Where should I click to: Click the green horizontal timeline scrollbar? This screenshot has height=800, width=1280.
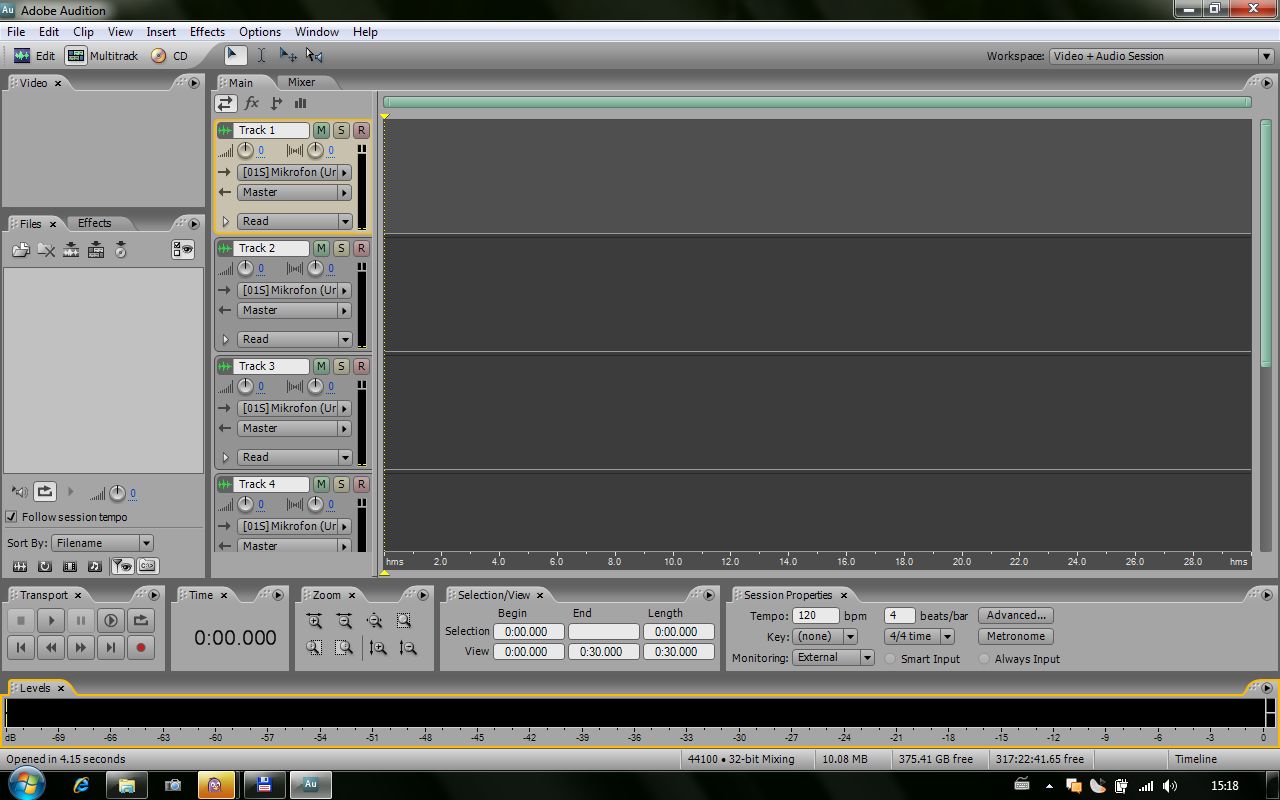(x=817, y=102)
